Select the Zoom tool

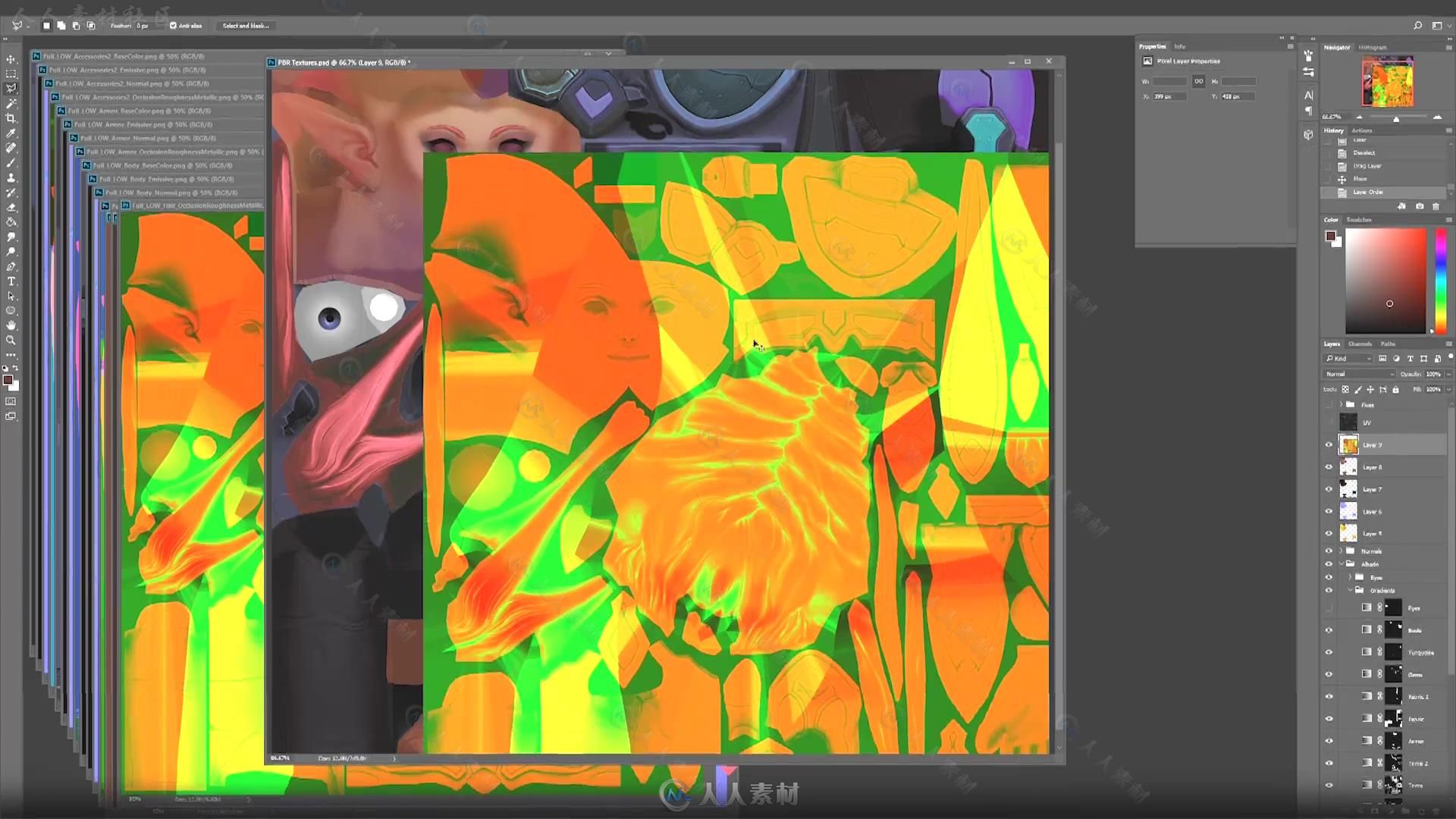click(11, 340)
